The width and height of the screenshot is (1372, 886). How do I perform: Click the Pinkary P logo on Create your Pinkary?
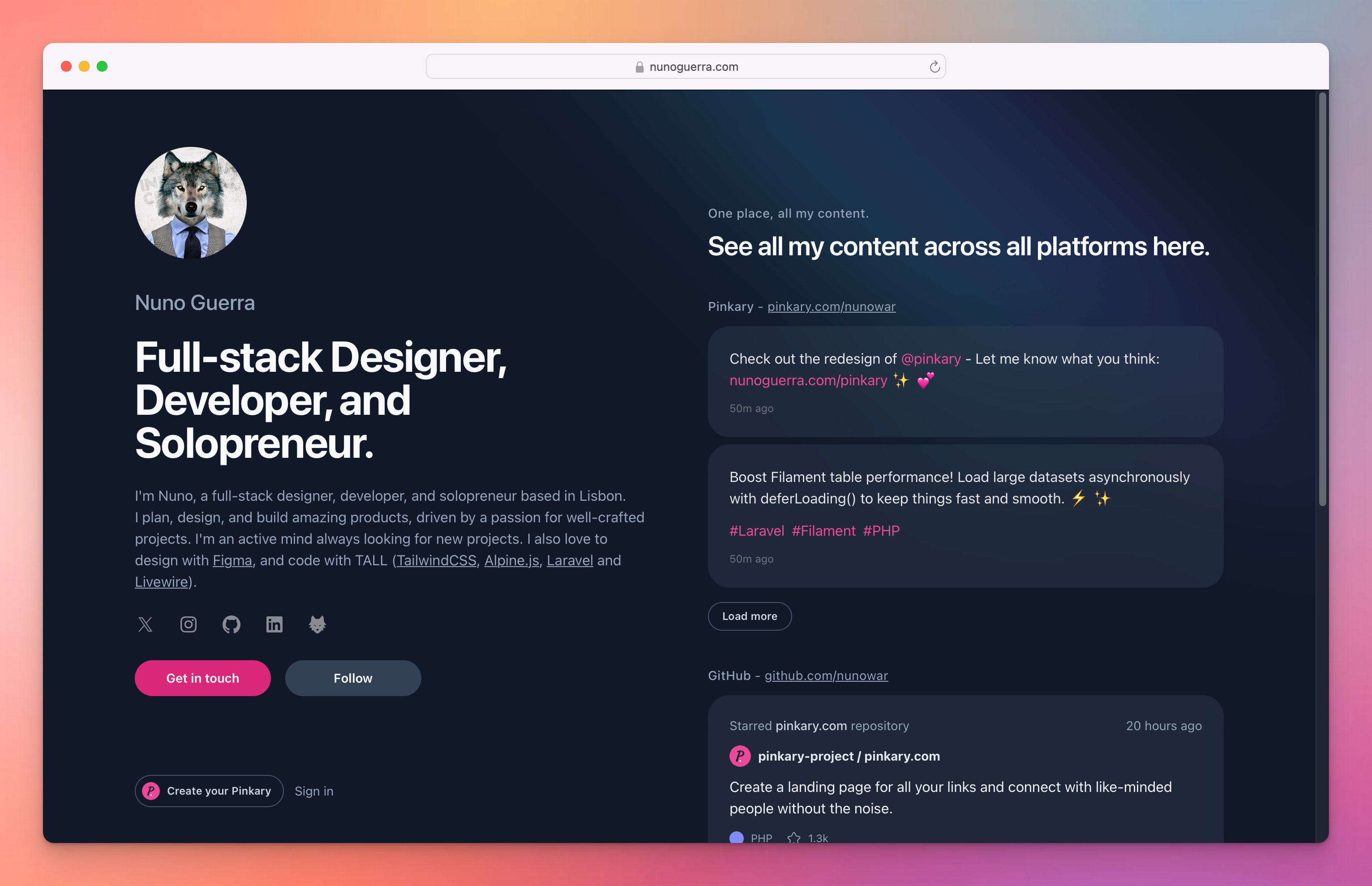coord(151,791)
